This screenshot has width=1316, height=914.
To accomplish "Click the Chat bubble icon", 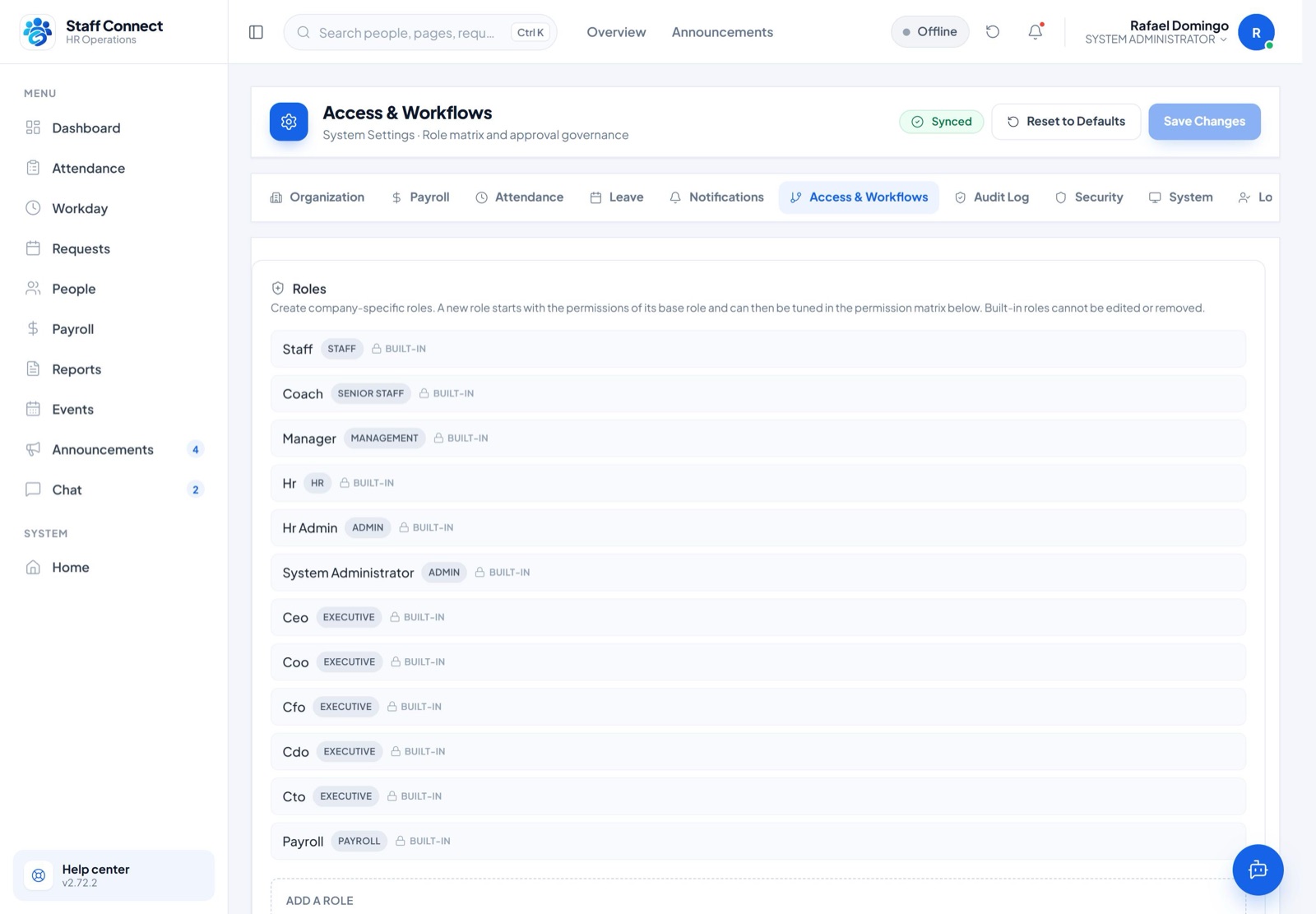I will (33, 489).
